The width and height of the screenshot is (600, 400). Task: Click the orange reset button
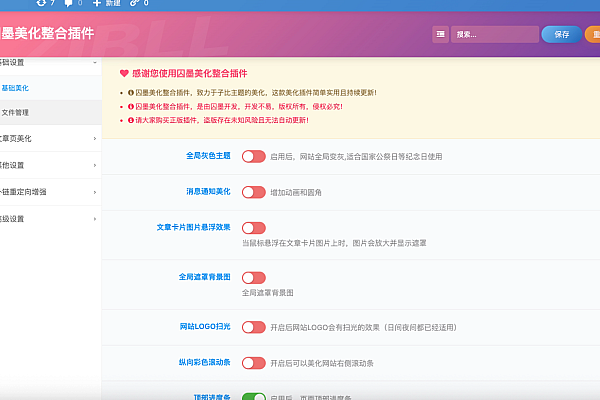[x=592, y=34]
